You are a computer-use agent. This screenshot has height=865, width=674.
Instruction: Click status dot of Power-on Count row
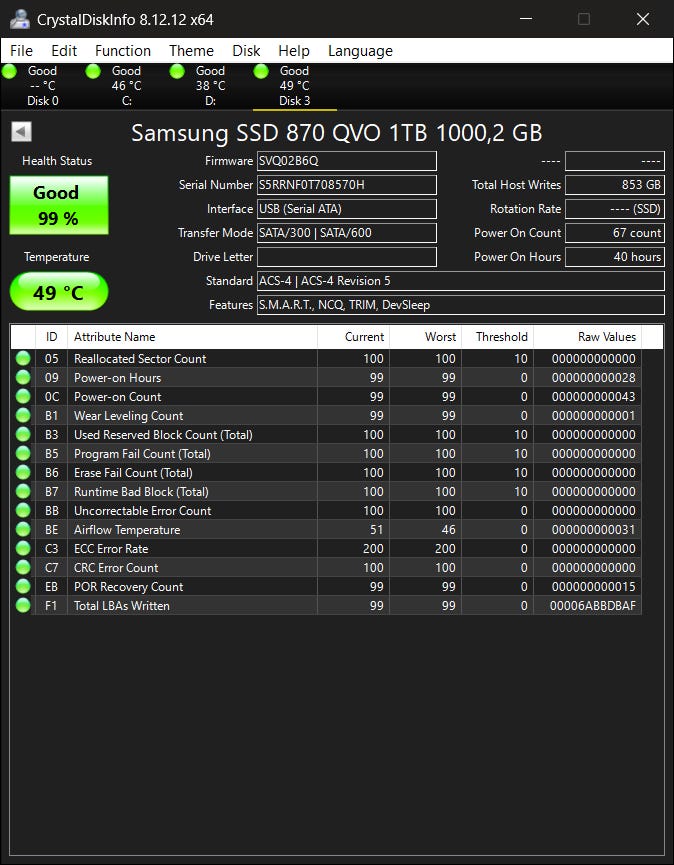[23, 397]
